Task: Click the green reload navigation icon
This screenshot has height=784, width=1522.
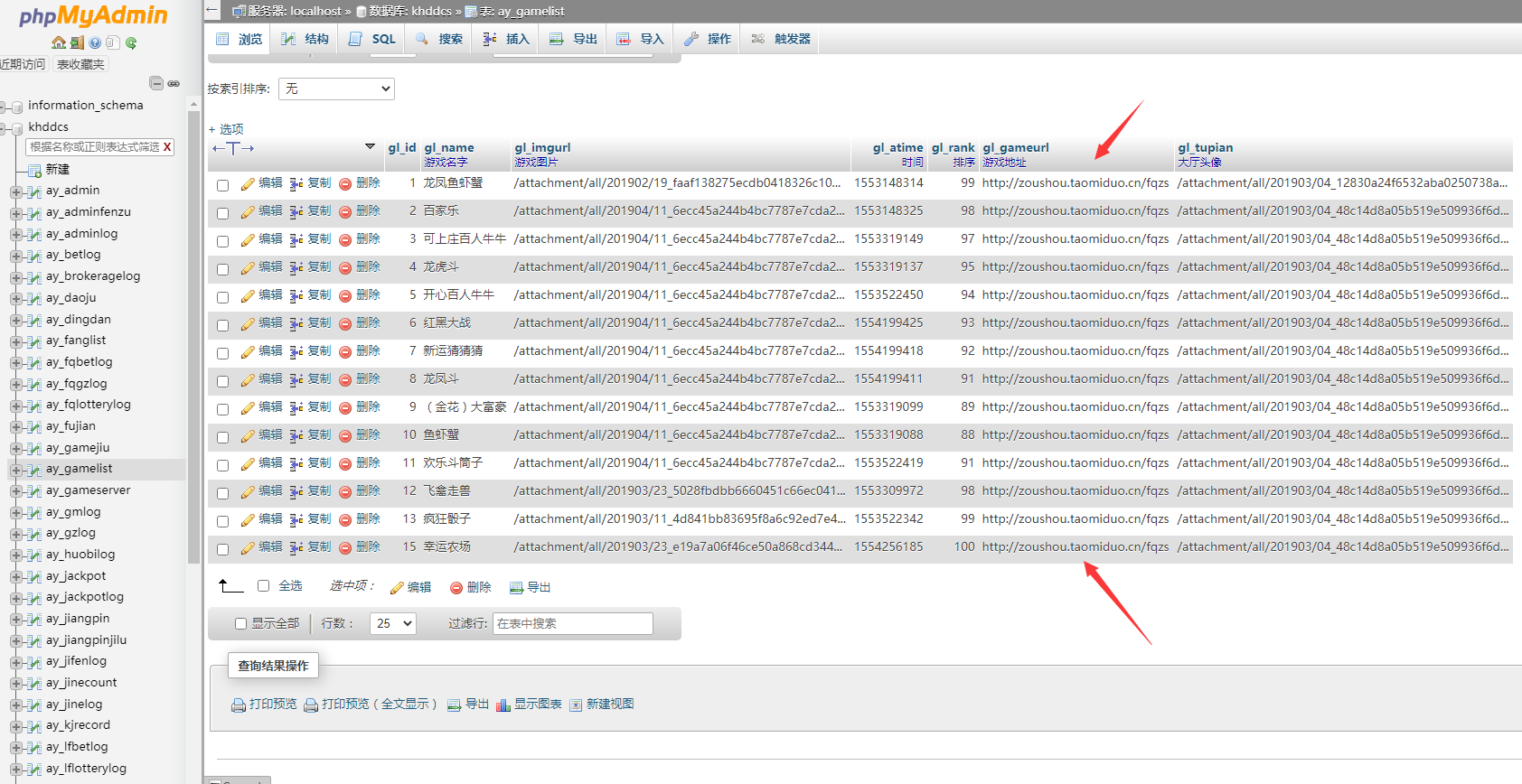Action: 131,42
